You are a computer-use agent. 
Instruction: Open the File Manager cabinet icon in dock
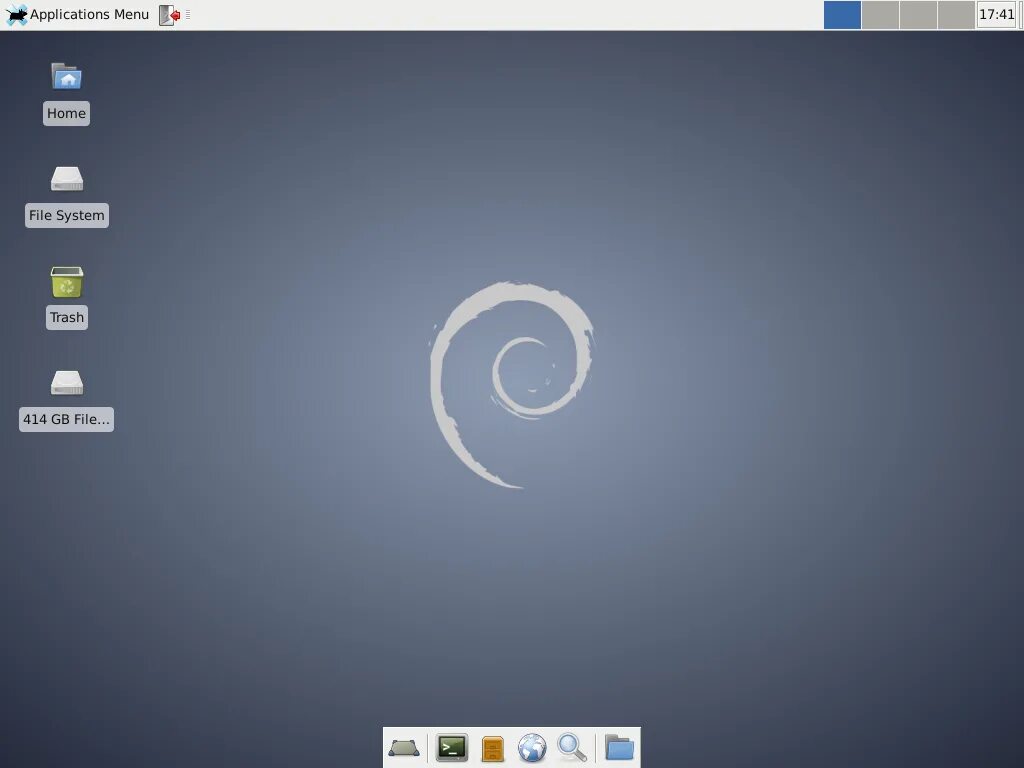click(492, 748)
